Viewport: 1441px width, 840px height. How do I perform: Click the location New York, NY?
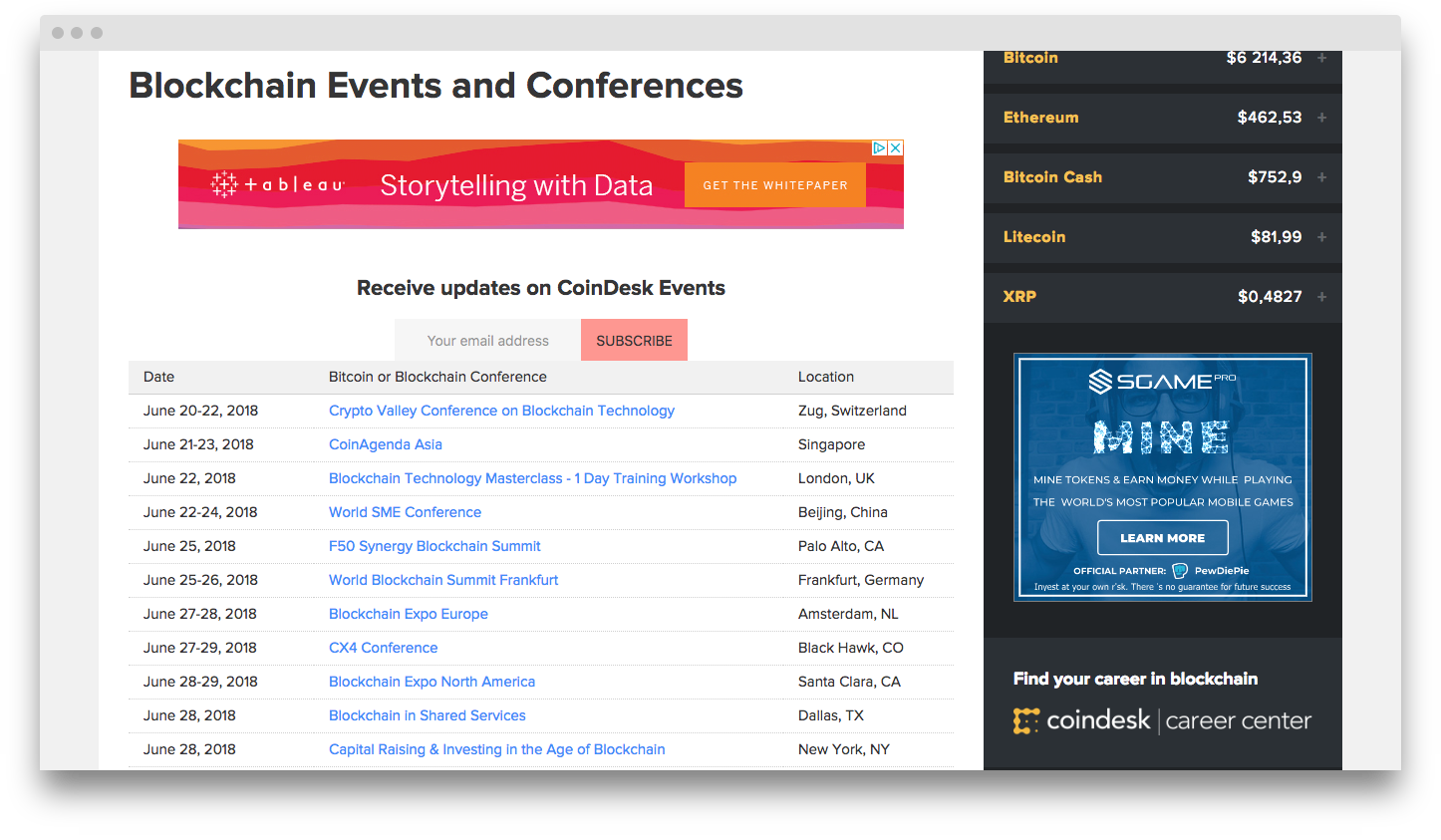coord(844,749)
